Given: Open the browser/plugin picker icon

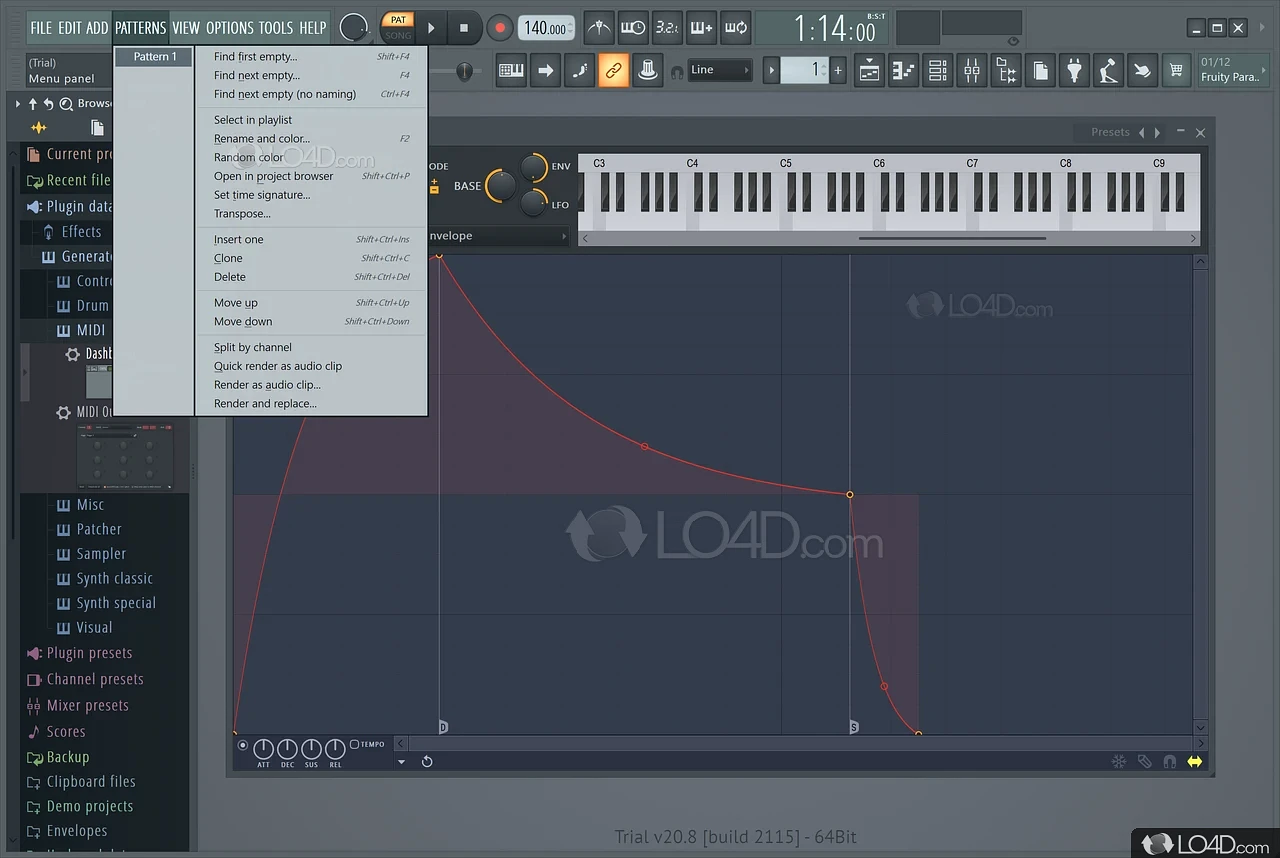Looking at the screenshot, I should coord(1006,70).
